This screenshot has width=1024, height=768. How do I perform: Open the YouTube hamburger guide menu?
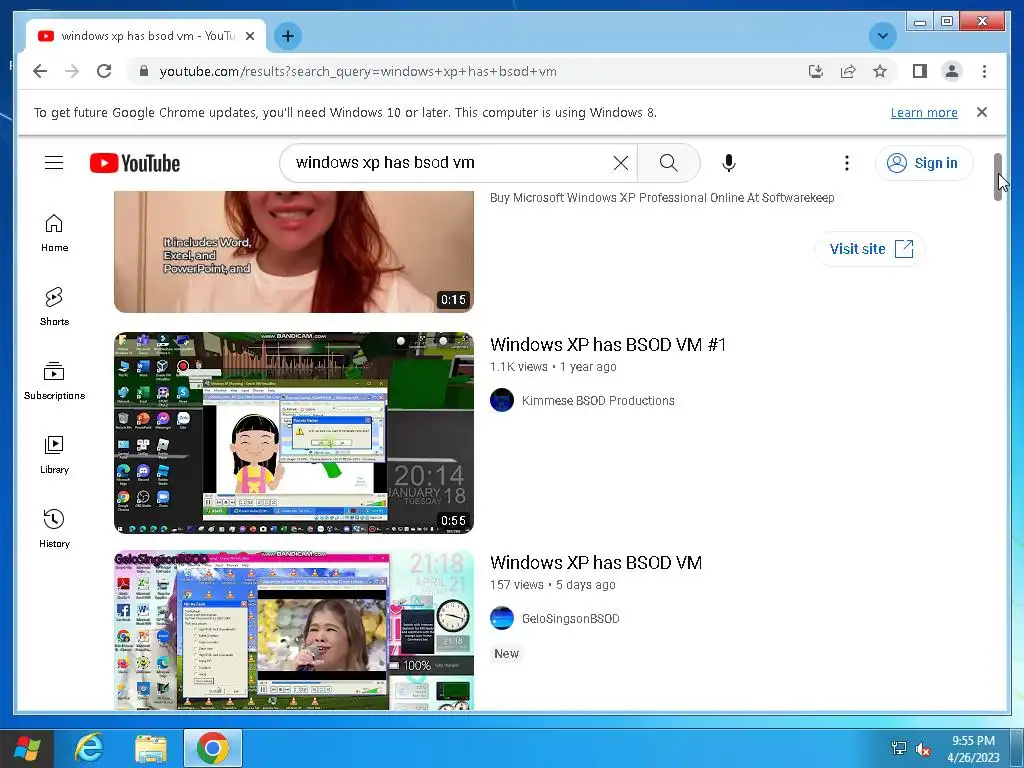coord(54,163)
